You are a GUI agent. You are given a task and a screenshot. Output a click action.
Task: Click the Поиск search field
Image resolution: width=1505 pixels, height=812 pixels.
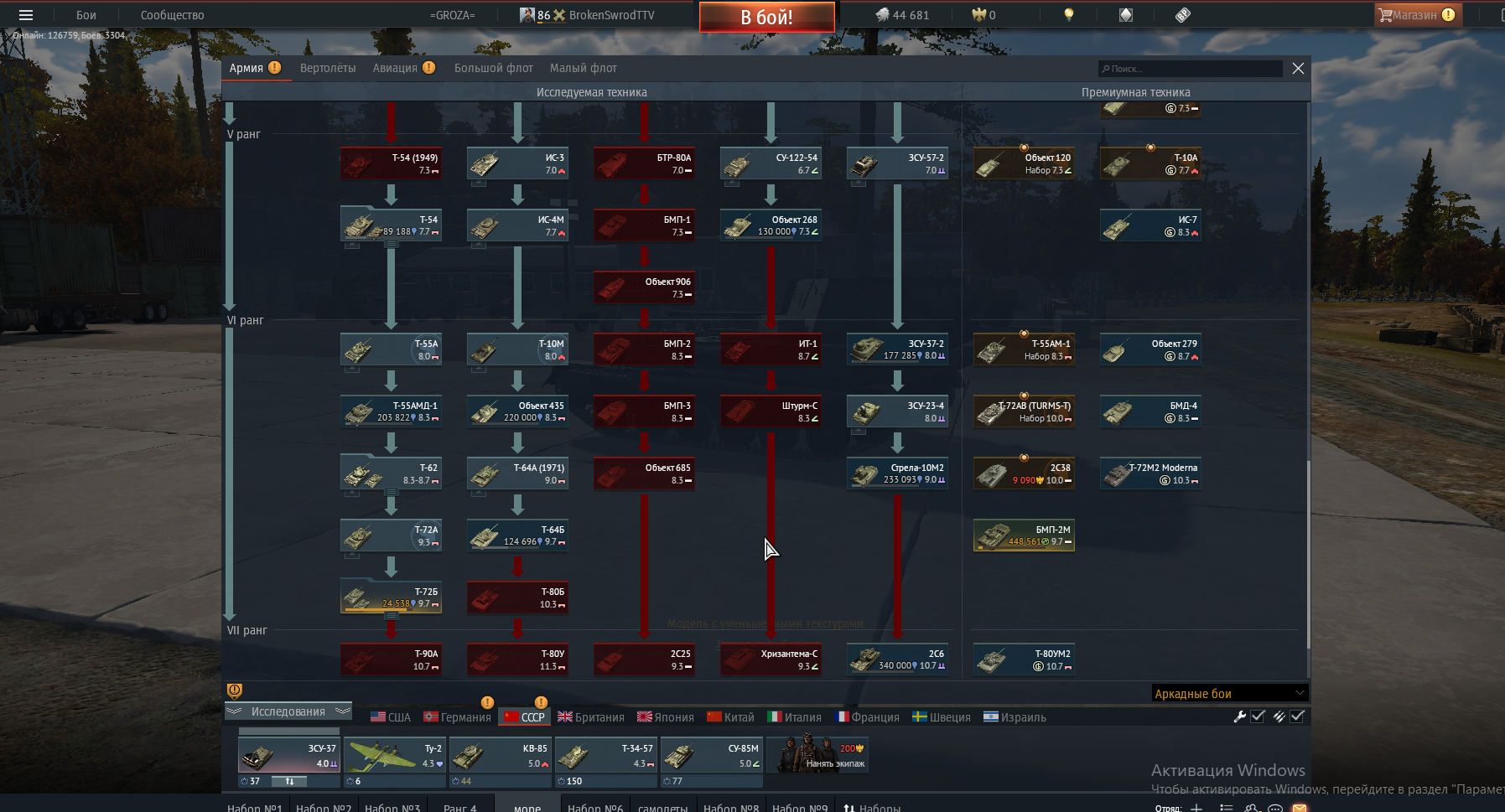pyautogui.click(x=1191, y=69)
